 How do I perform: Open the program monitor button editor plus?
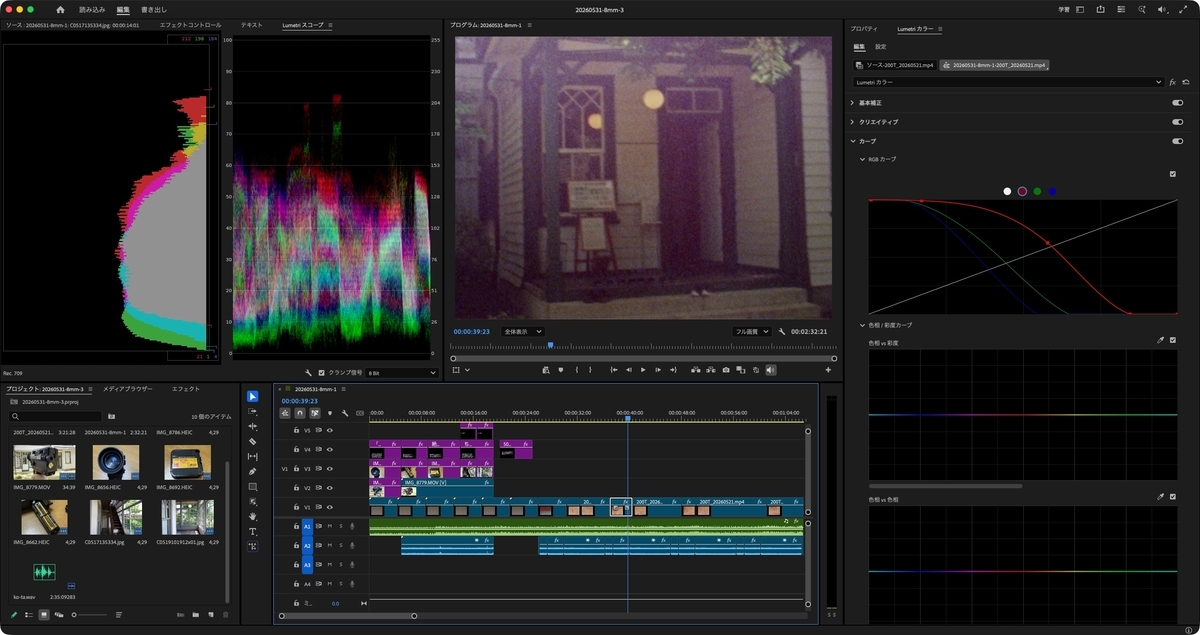click(x=828, y=369)
